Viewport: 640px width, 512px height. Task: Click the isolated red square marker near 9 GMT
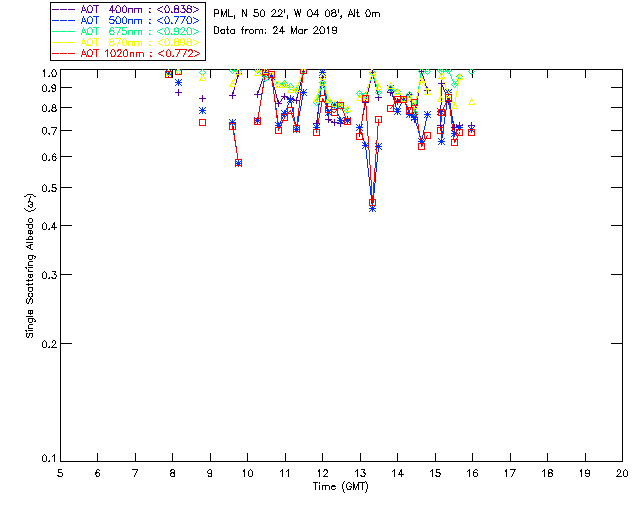tap(202, 122)
